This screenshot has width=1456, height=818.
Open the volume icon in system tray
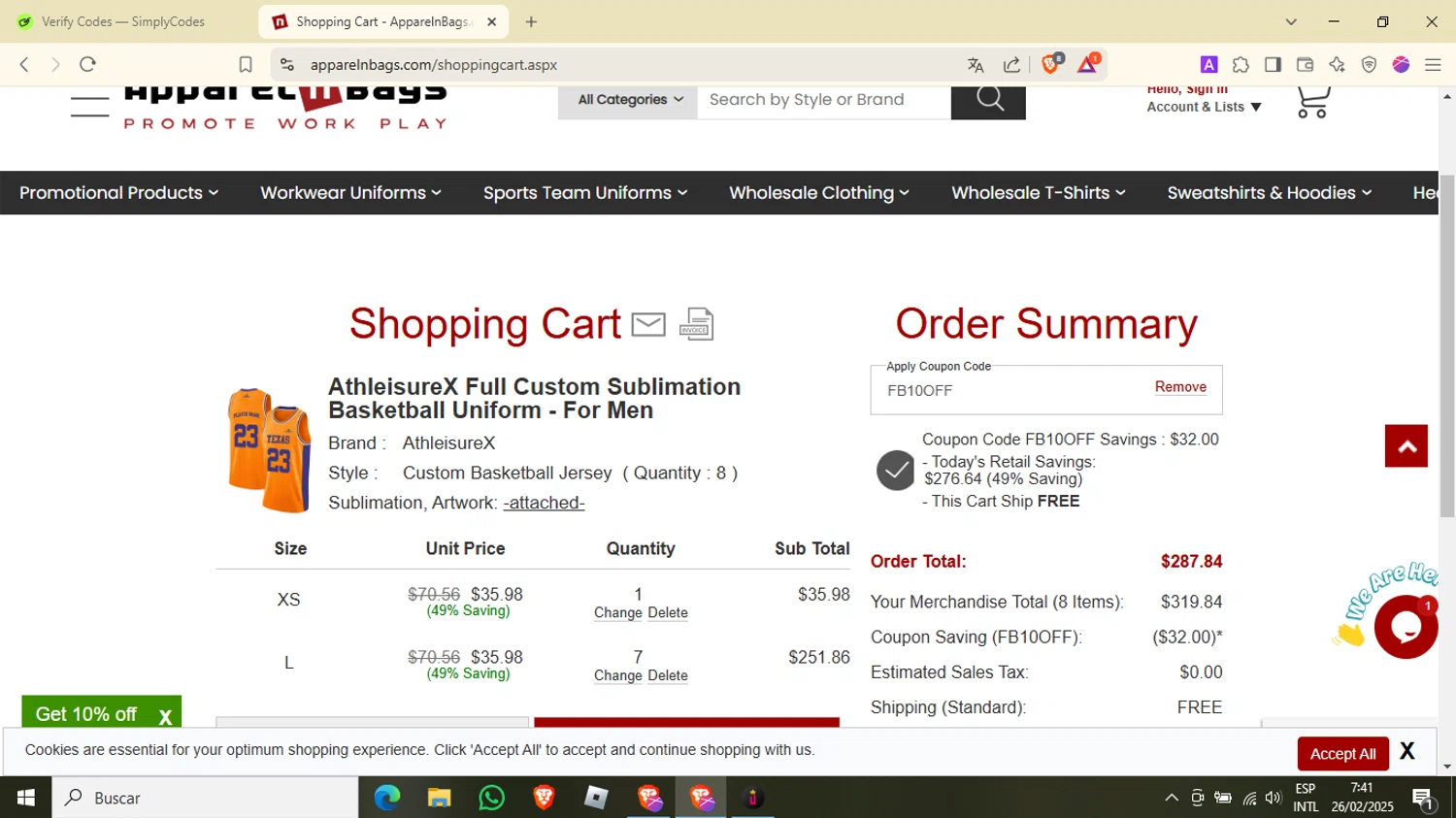[x=1274, y=799]
